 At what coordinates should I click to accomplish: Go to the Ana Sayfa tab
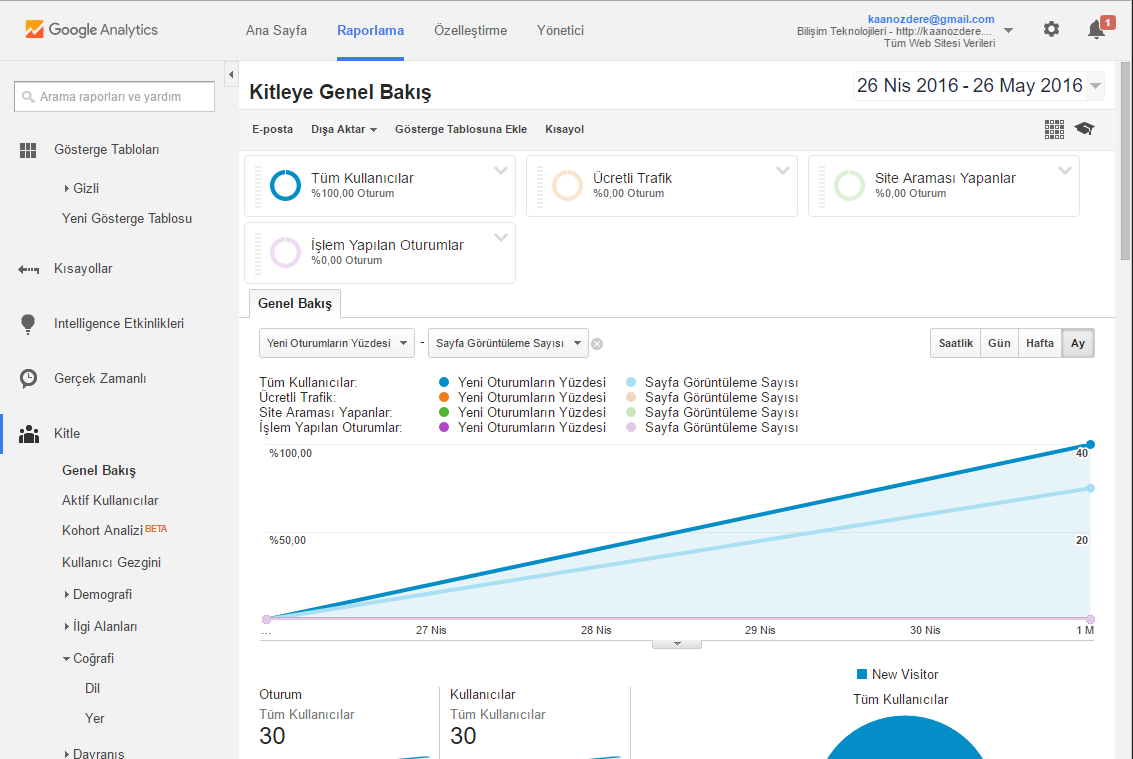276,30
